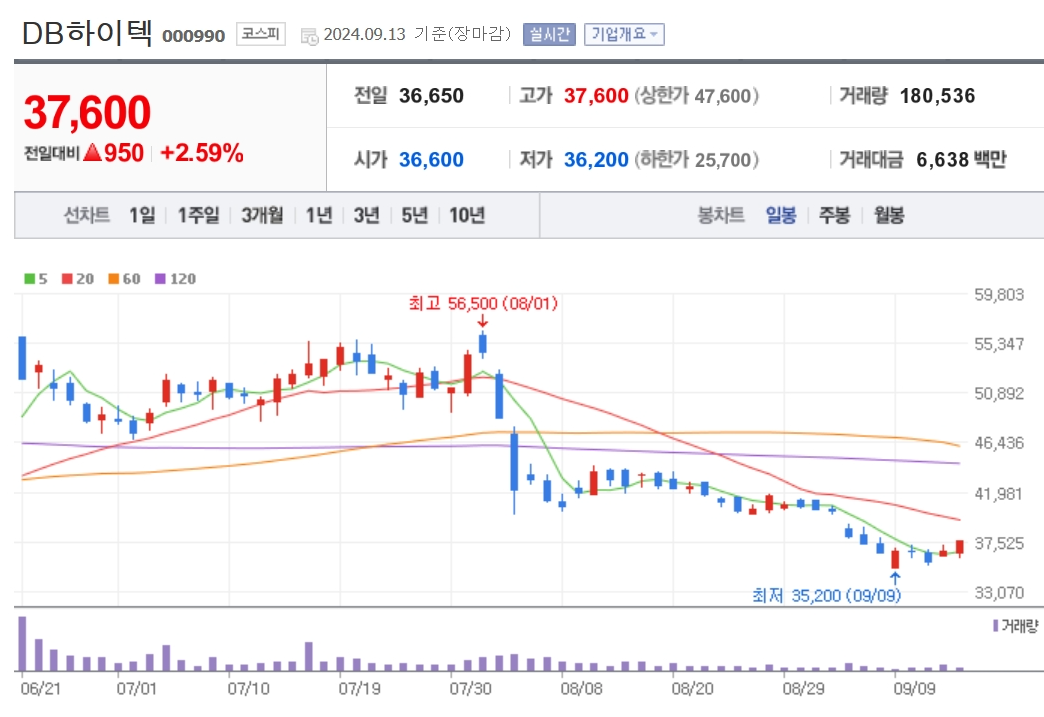Open the 기업개요 dropdown
The width and height of the screenshot is (1044, 717).
pyautogui.click(x=624, y=35)
